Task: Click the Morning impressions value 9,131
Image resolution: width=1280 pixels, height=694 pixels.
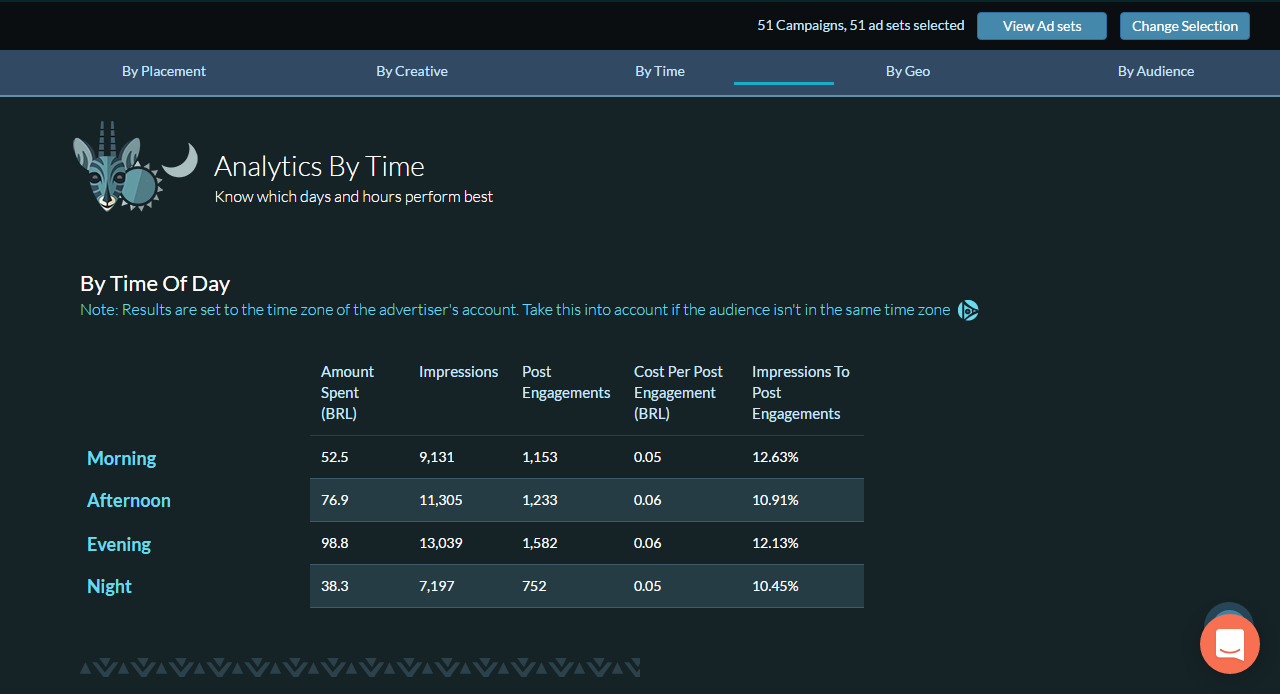Action: pyautogui.click(x=437, y=457)
